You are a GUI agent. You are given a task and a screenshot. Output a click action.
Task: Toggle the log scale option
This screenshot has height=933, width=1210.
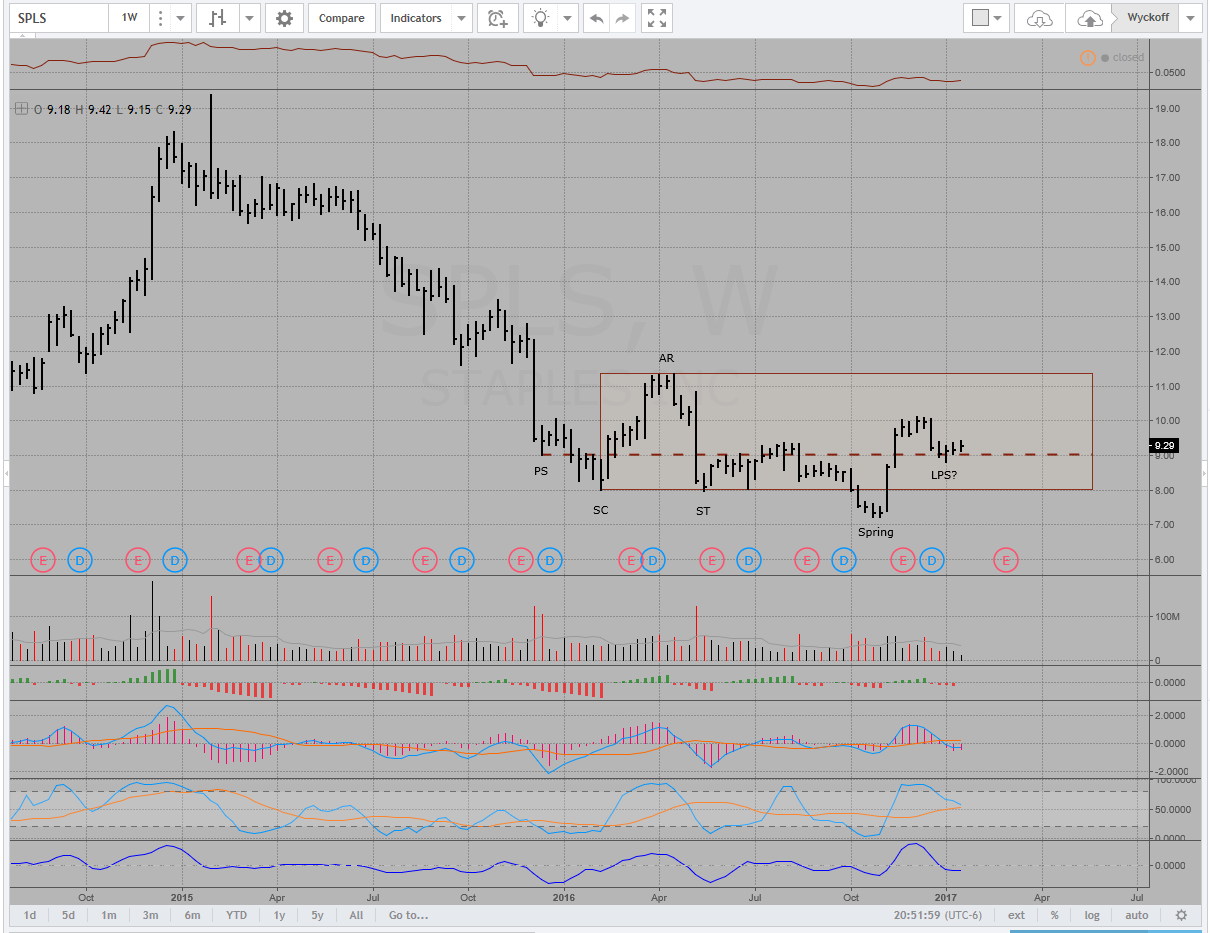tap(1092, 915)
